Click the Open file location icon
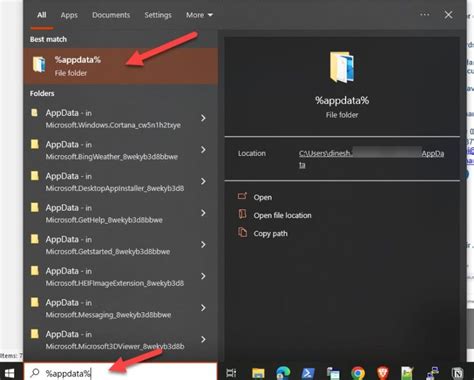 point(243,214)
